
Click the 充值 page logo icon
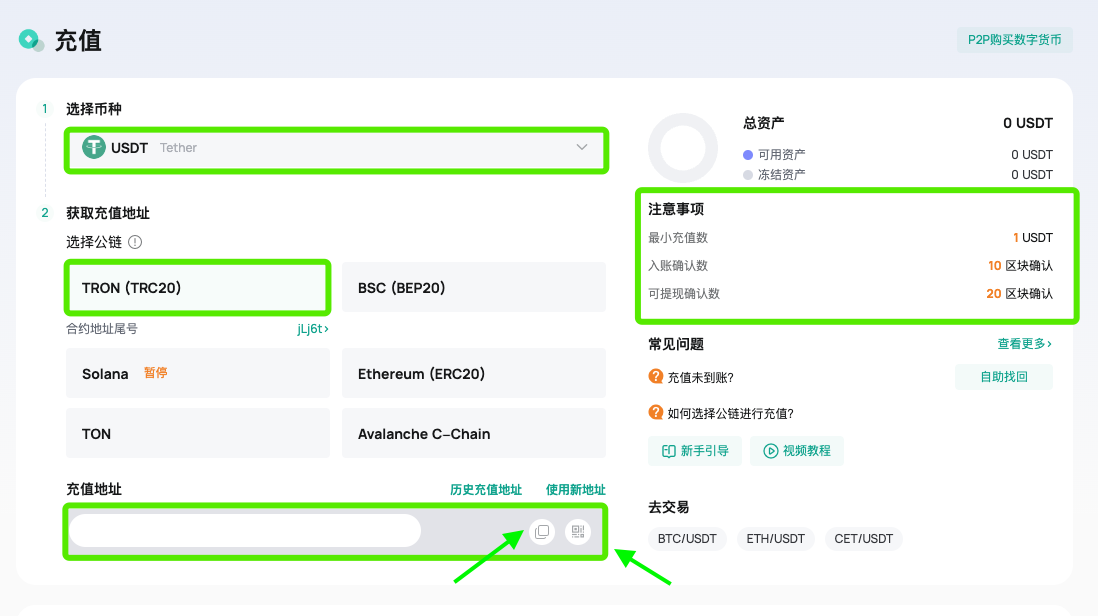coord(32,41)
